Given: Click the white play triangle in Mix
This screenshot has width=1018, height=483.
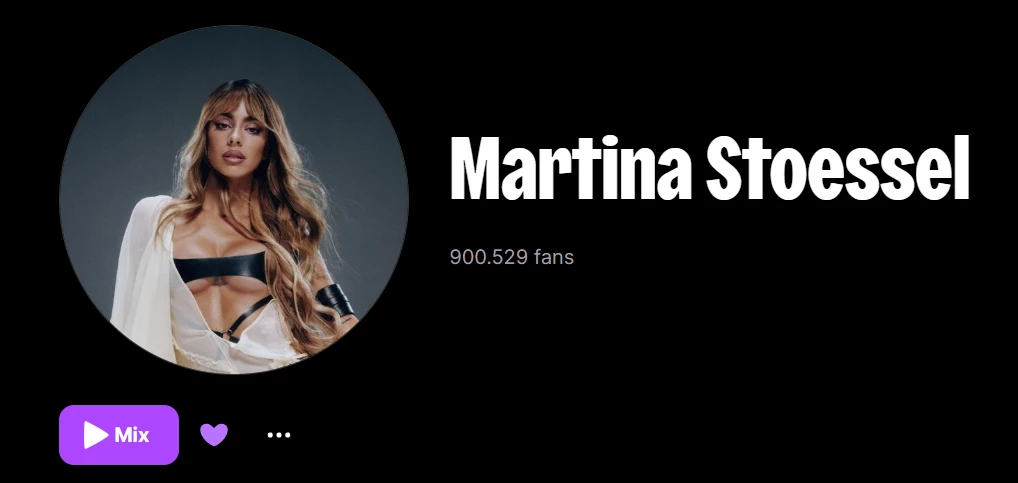Looking at the screenshot, I should click(x=95, y=435).
